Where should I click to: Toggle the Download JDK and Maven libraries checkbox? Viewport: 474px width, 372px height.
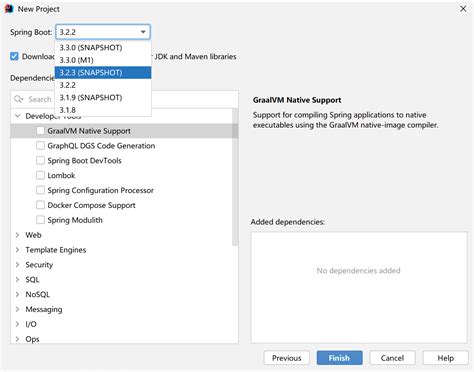pos(14,56)
